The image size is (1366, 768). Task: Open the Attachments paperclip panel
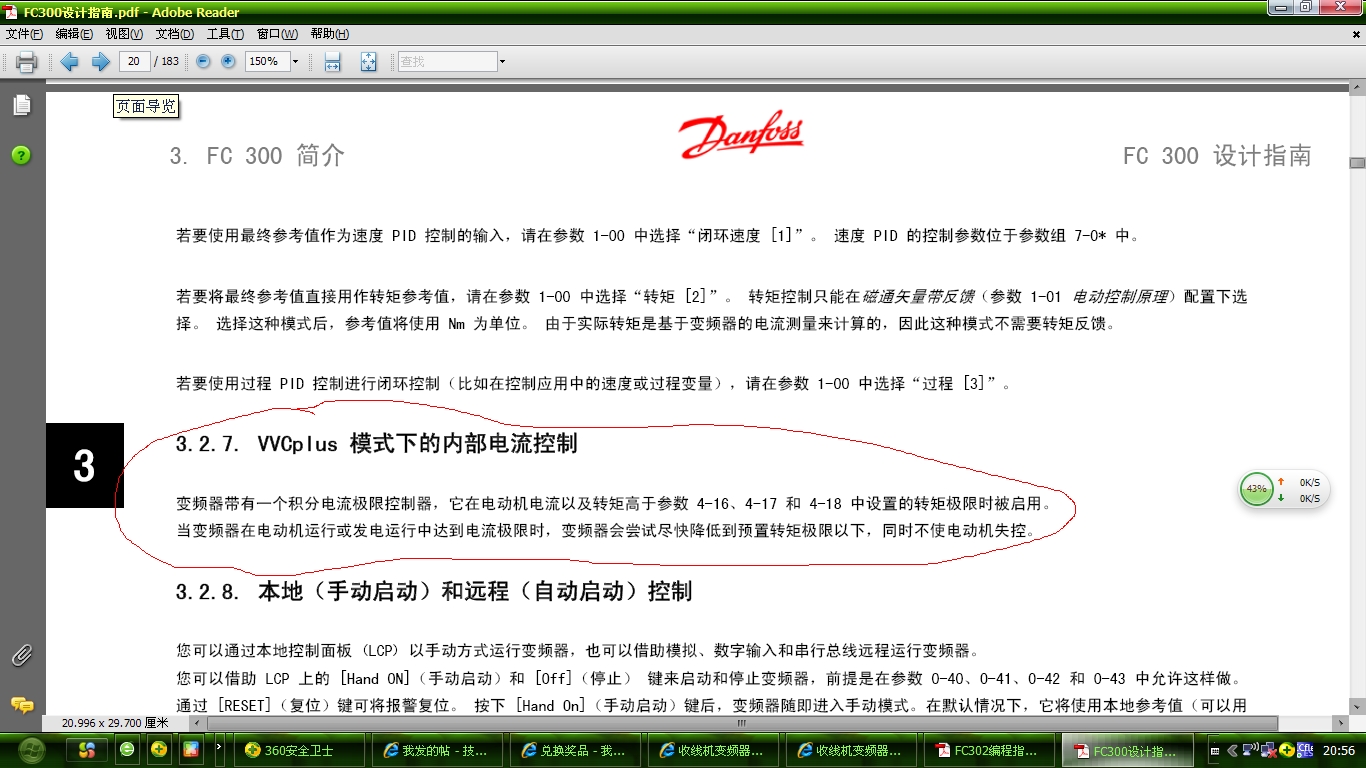pyautogui.click(x=21, y=656)
